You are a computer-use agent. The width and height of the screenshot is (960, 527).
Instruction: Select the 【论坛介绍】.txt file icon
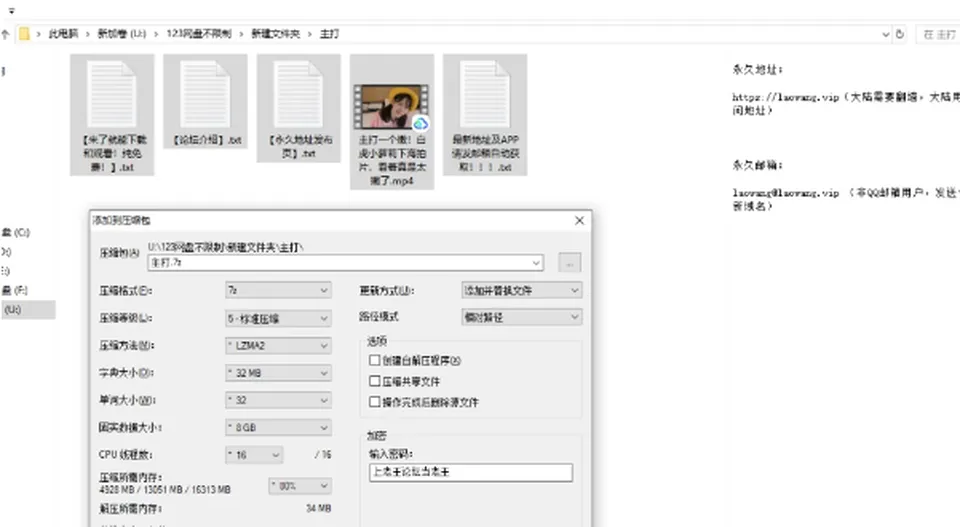[x=205, y=94]
